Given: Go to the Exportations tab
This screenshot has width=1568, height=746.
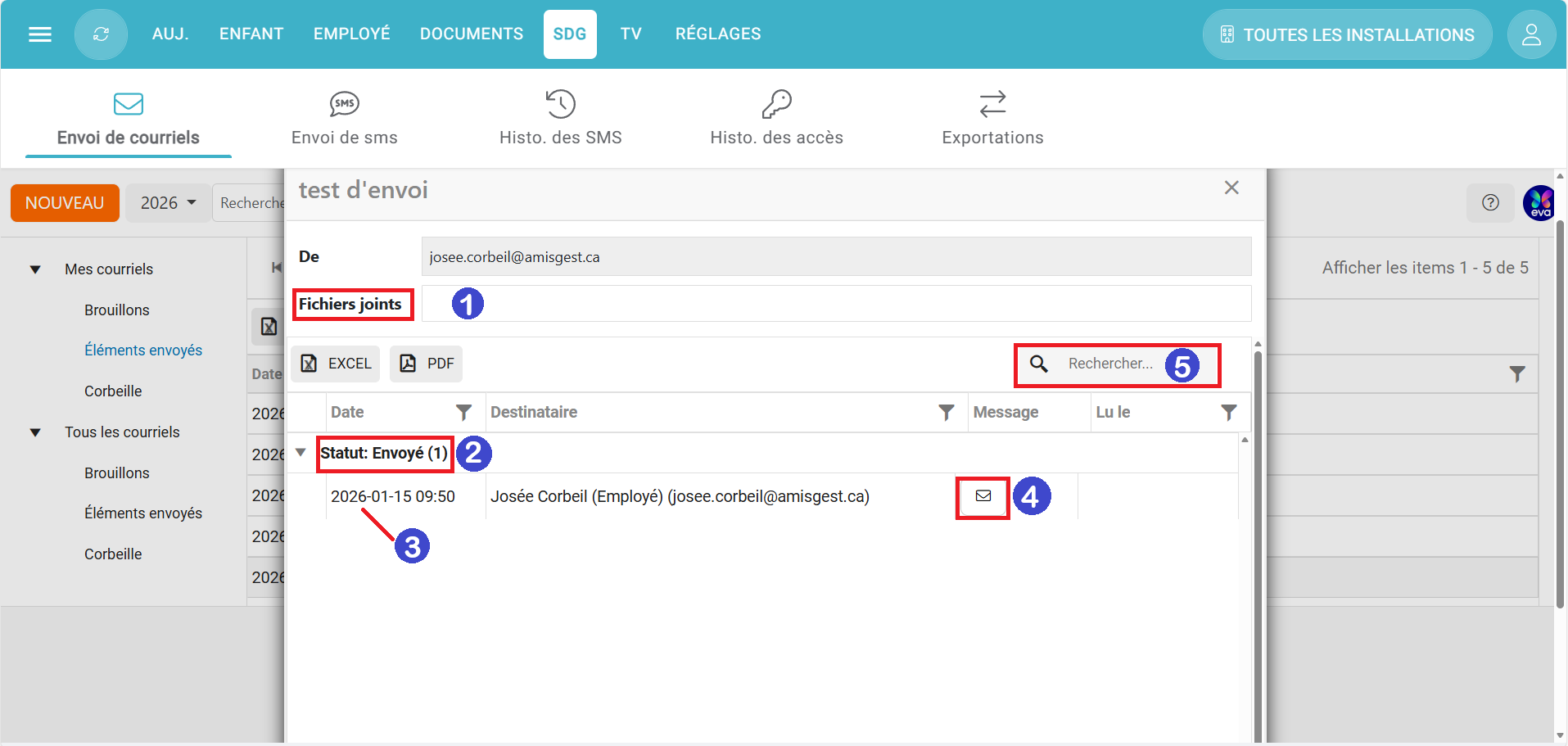Looking at the screenshot, I should [x=992, y=118].
